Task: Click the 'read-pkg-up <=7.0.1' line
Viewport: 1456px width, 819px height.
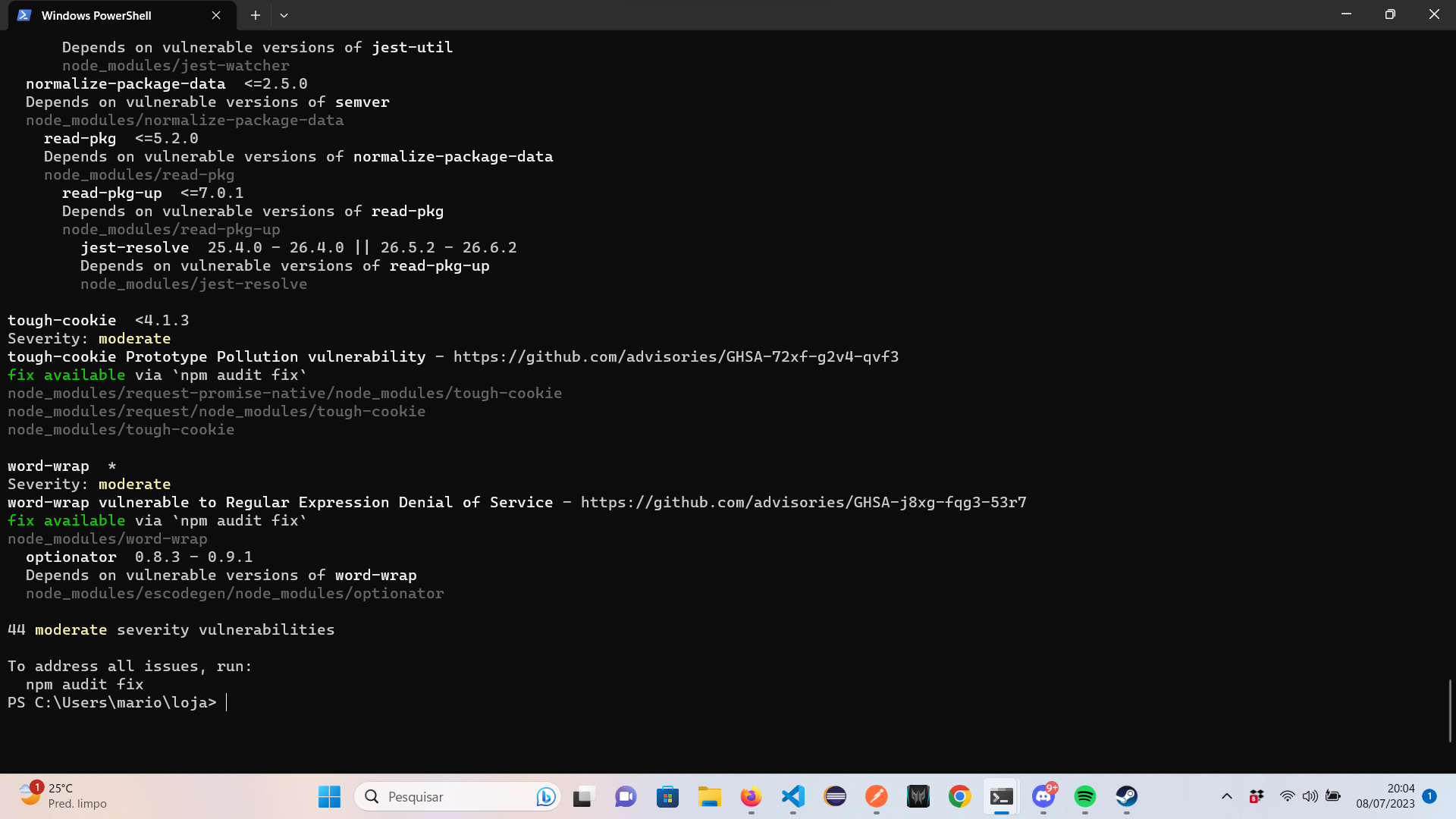Action: tap(153, 193)
